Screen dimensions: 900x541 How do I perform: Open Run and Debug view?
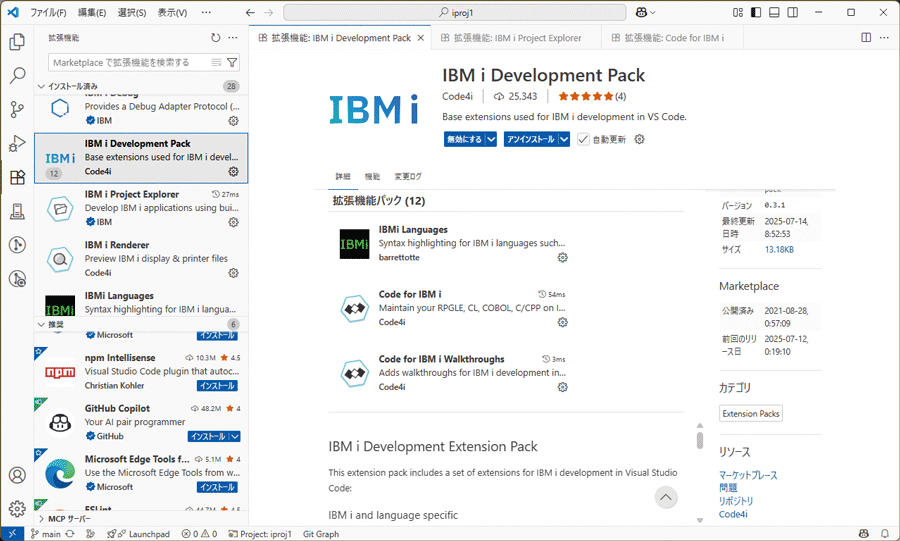click(17, 143)
